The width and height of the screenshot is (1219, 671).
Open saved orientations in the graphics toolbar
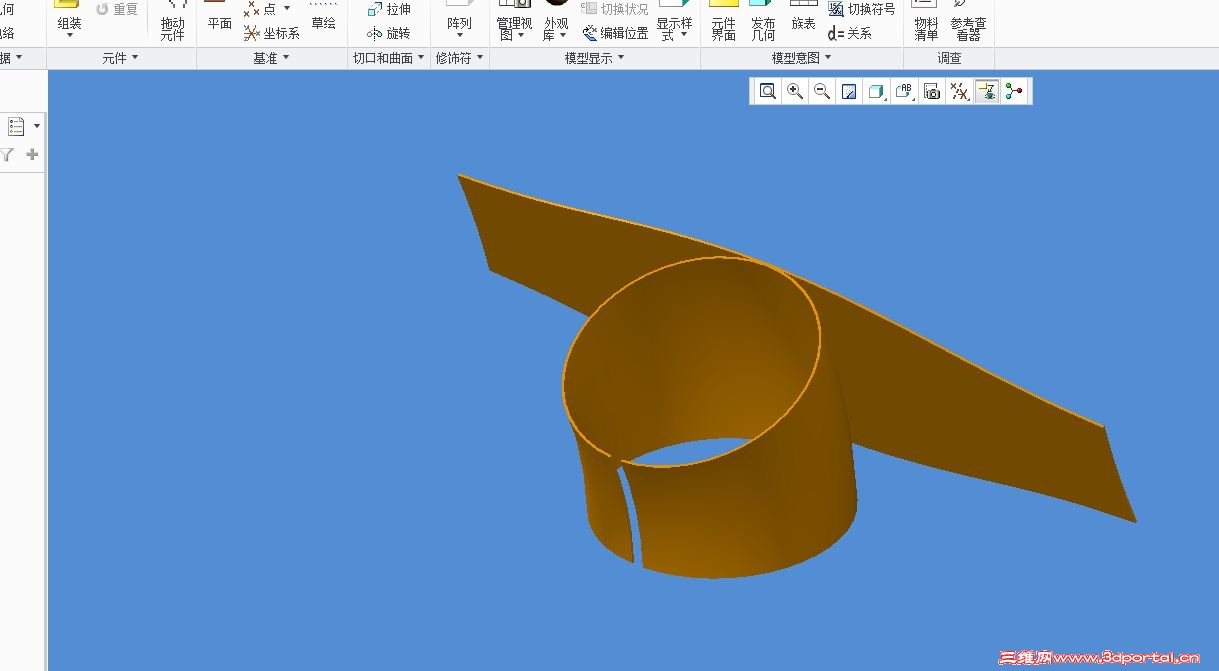[x=904, y=92]
